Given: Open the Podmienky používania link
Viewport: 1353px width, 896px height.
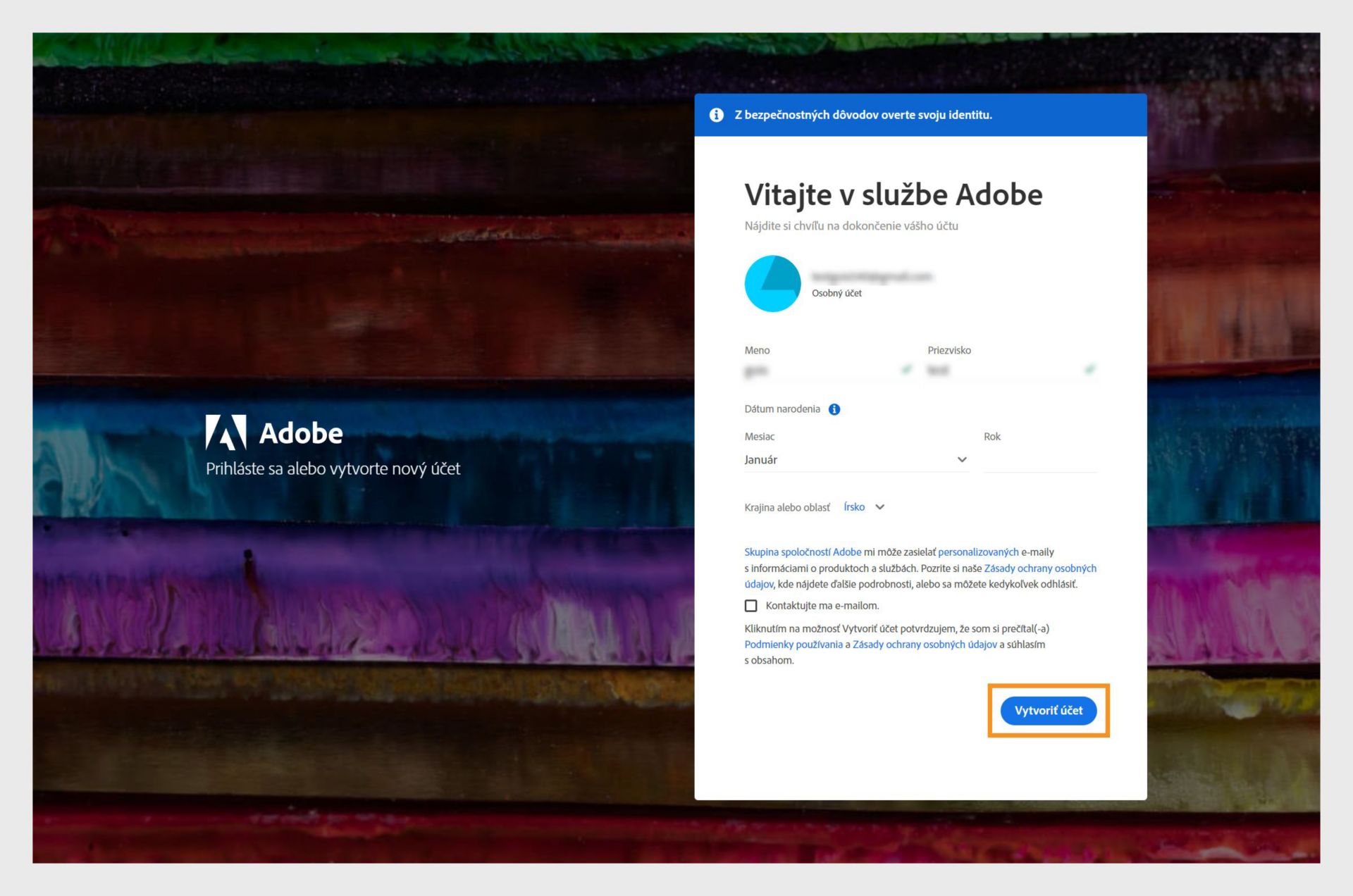Looking at the screenshot, I should click(793, 645).
